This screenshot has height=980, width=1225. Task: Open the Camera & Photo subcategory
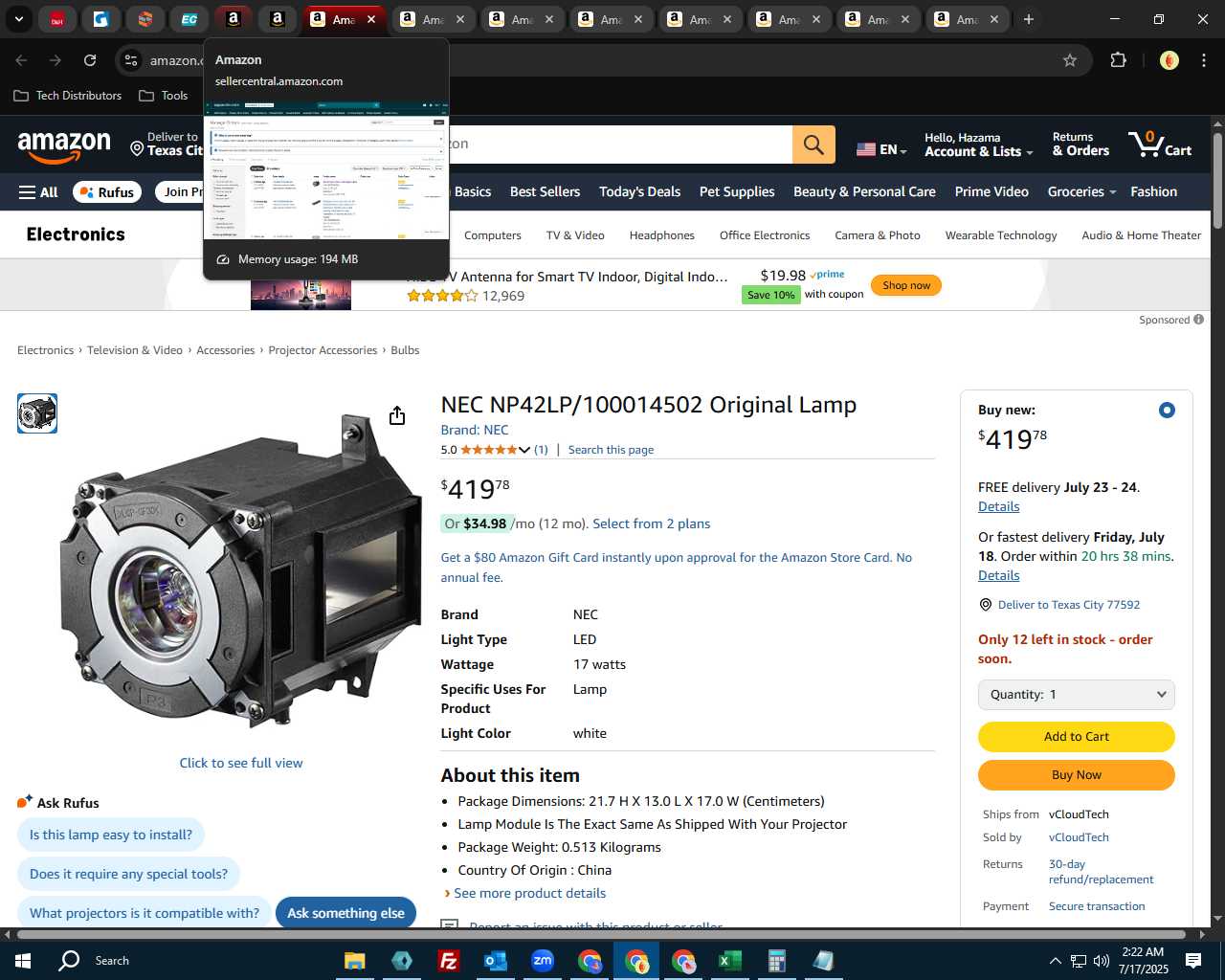point(878,235)
